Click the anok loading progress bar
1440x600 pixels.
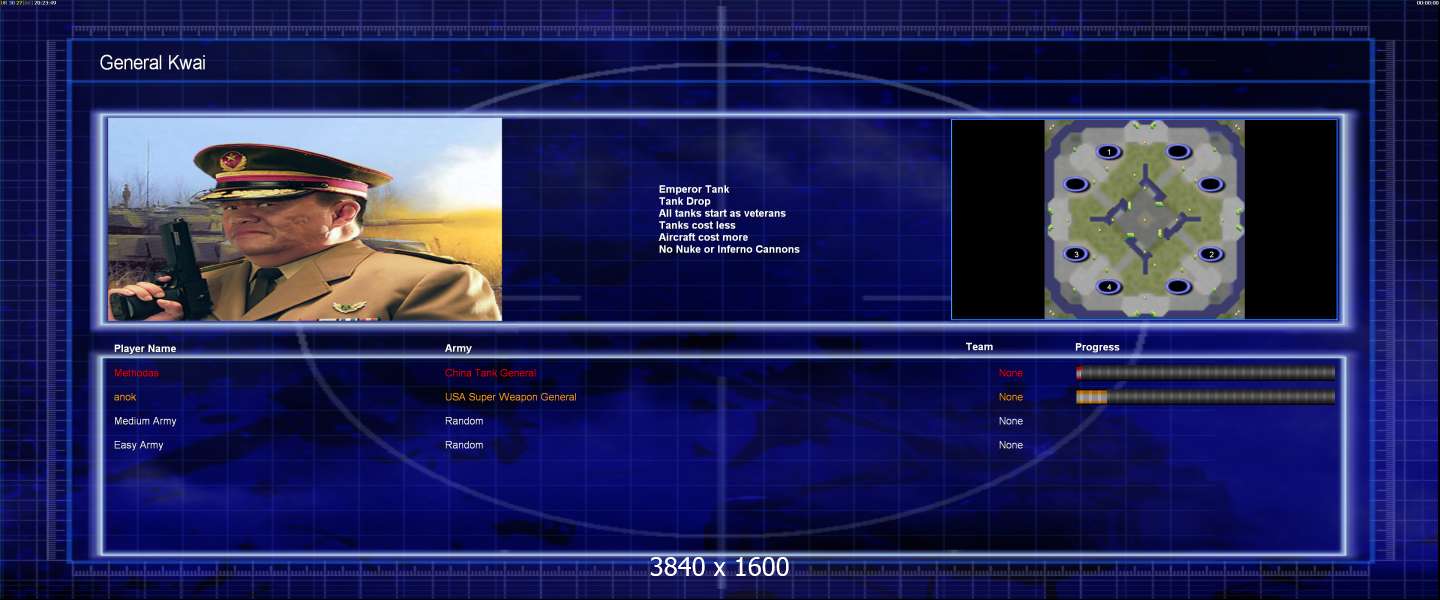[x=1205, y=397]
